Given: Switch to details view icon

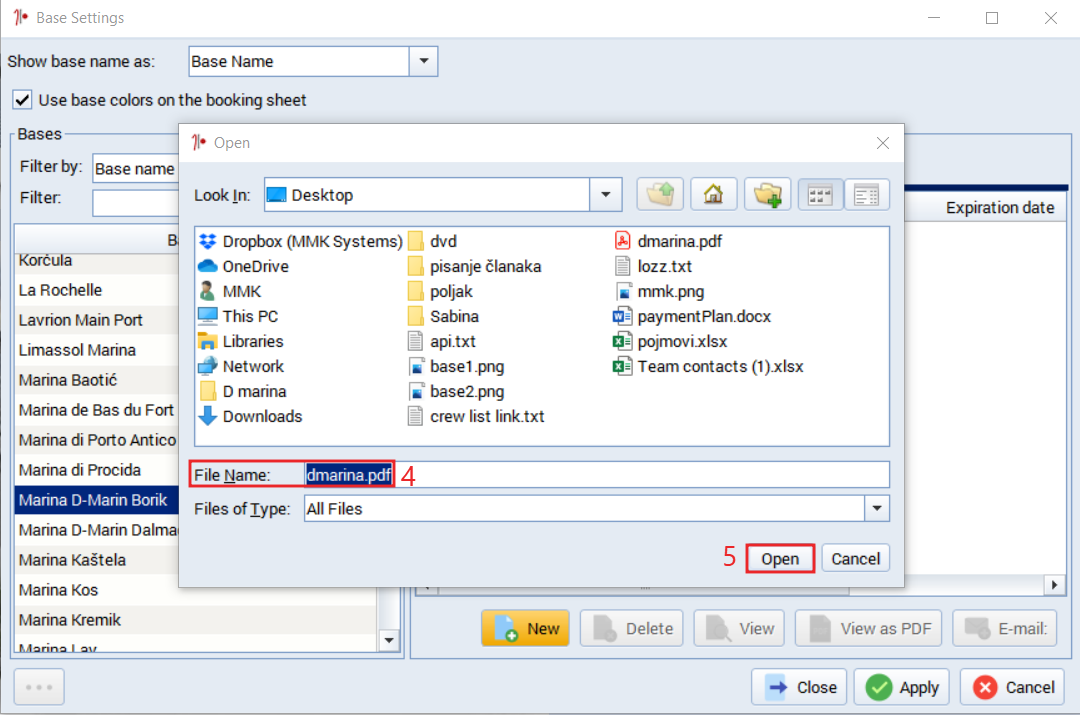Looking at the screenshot, I should [x=866, y=195].
